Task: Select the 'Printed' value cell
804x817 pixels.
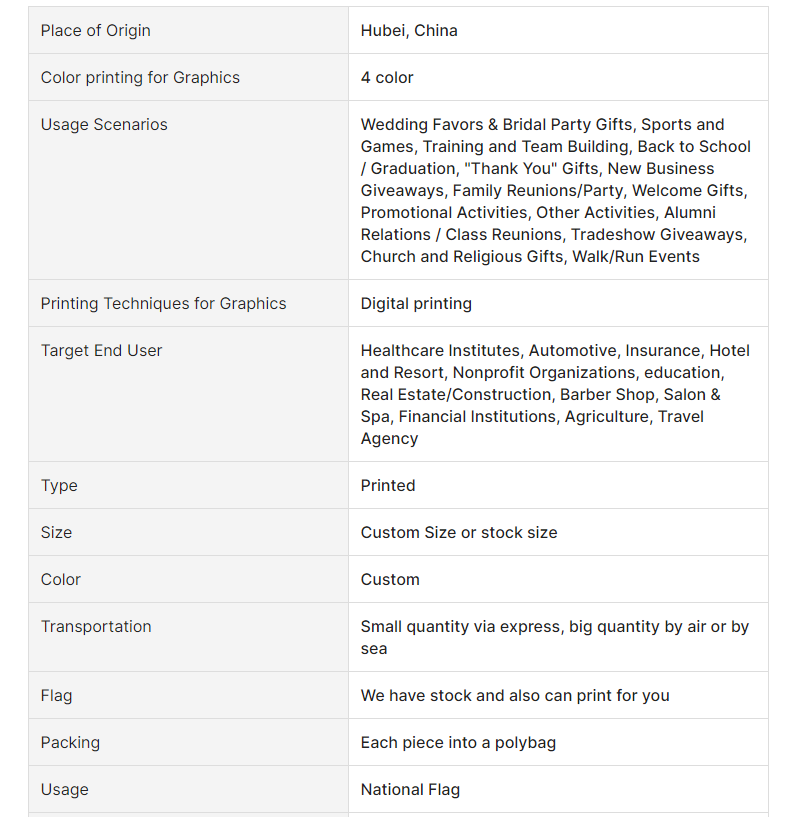Action: coord(558,485)
